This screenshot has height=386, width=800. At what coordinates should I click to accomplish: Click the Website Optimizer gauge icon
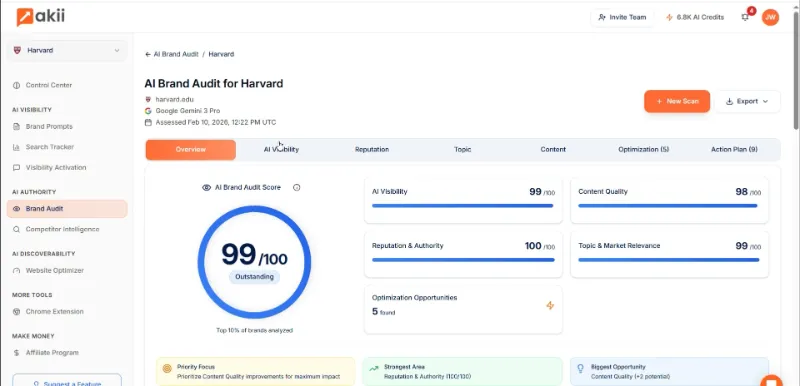click(x=16, y=271)
